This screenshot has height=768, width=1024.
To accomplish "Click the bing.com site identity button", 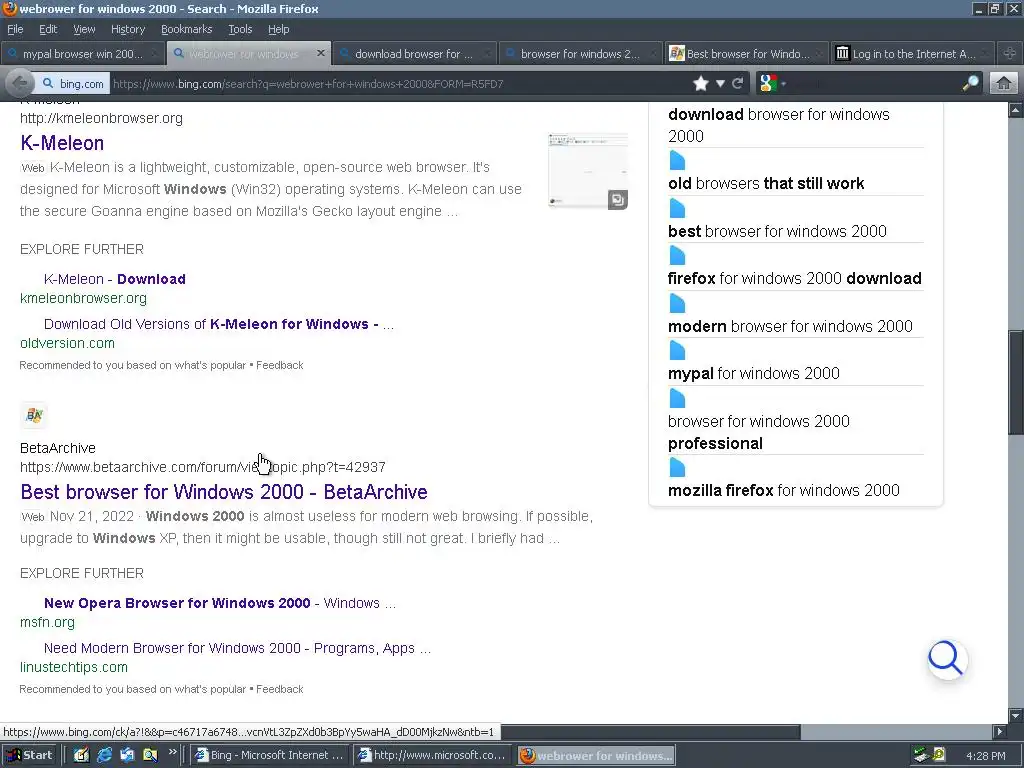I will click(72, 84).
